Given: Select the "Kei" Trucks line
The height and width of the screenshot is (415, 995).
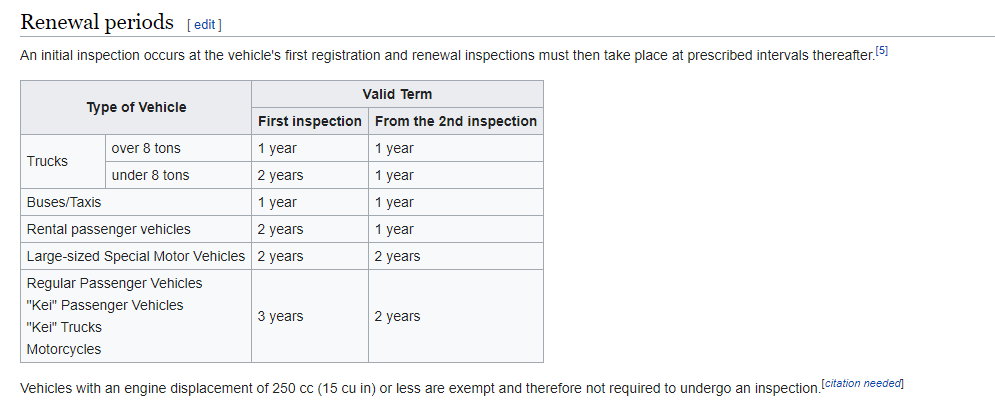Looking at the screenshot, I should (64, 327).
